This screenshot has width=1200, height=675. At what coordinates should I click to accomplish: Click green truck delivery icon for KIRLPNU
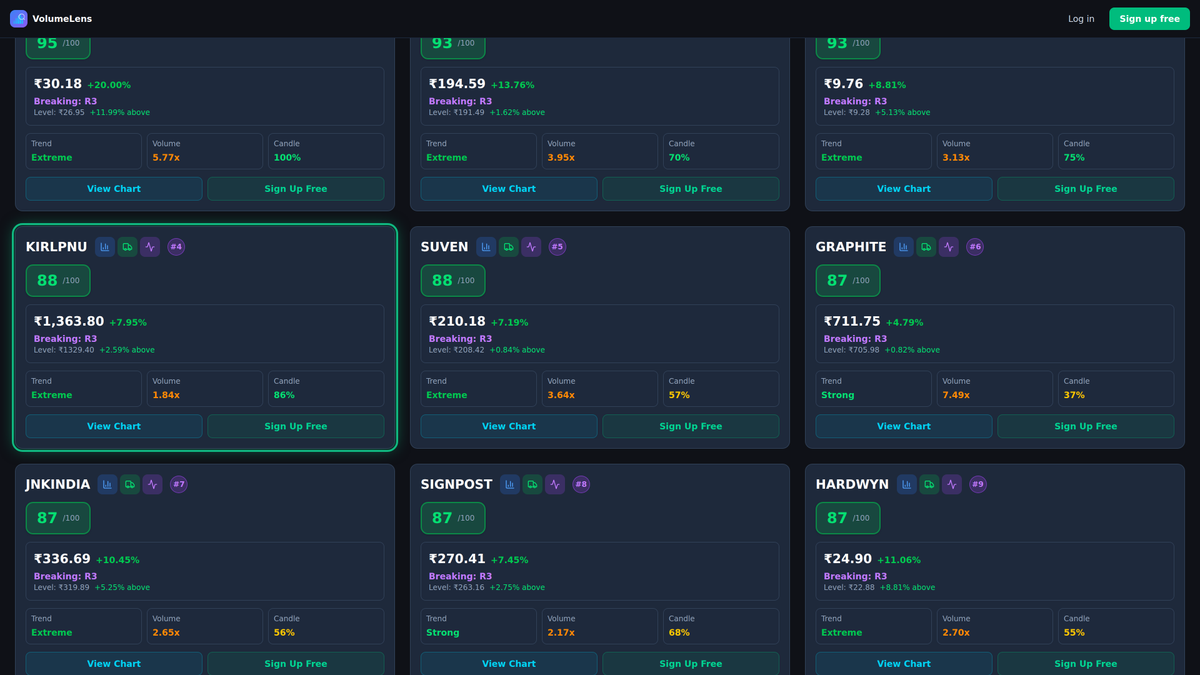(127, 247)
